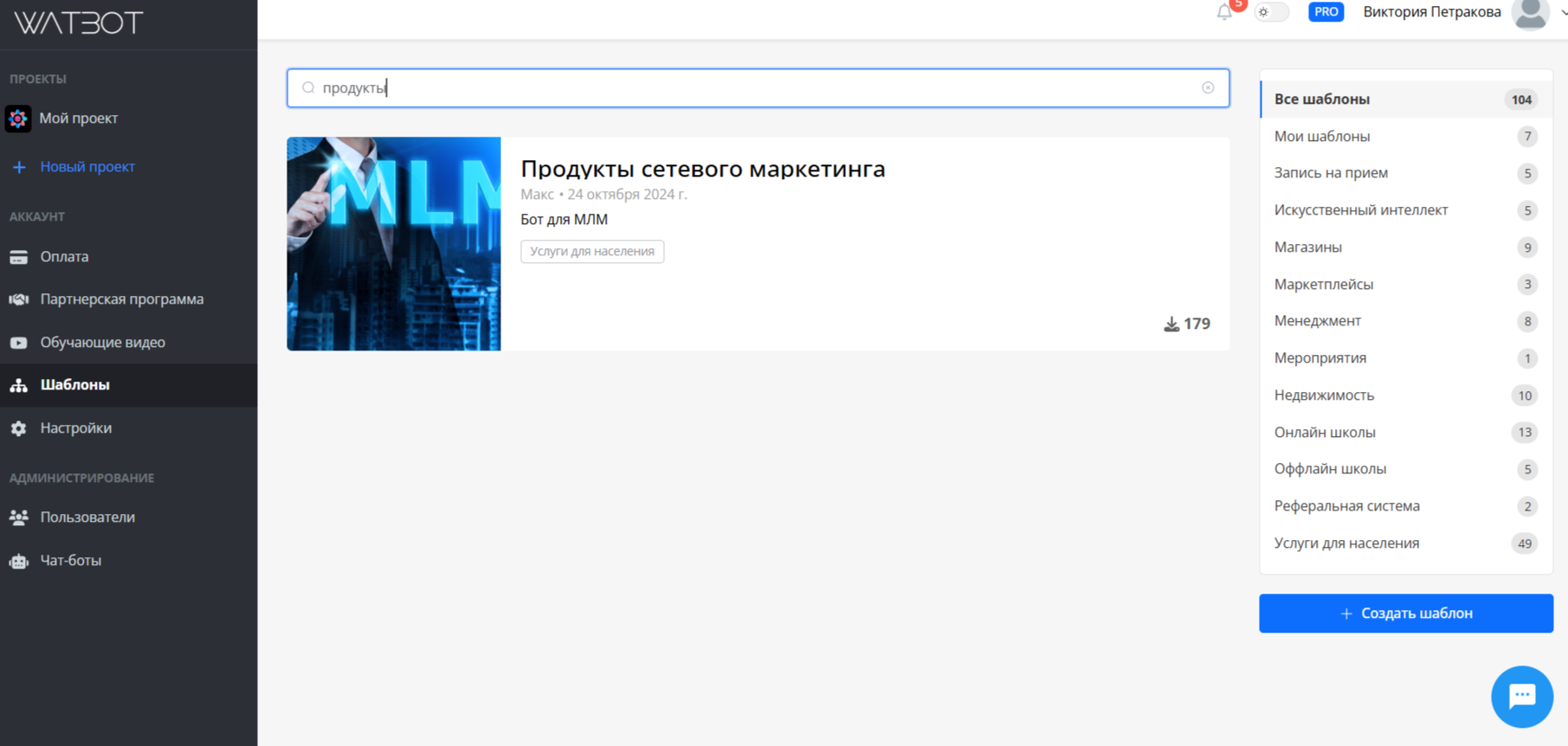This screenshot has width=1568, height=746.
Task: Open Продукты сетевого маркетинга template title
Action: tap(702, 169)
